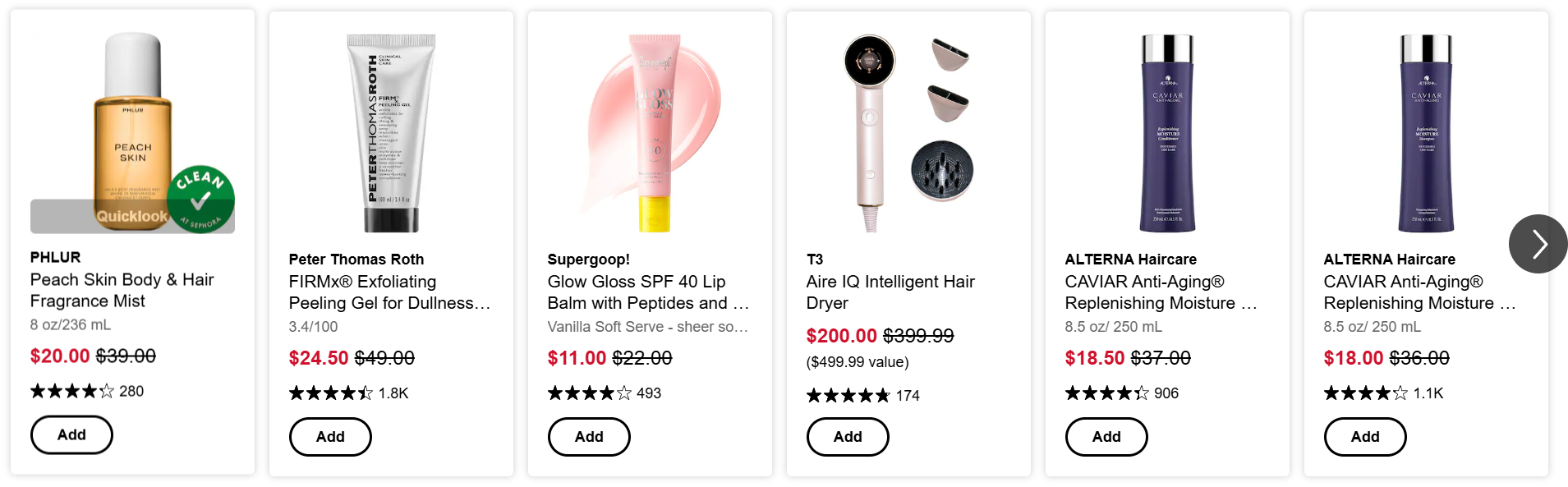The image size is (1568, 487).
Task: Add PHLUR Peach Skin mist to basket
Action: (71, 435)
